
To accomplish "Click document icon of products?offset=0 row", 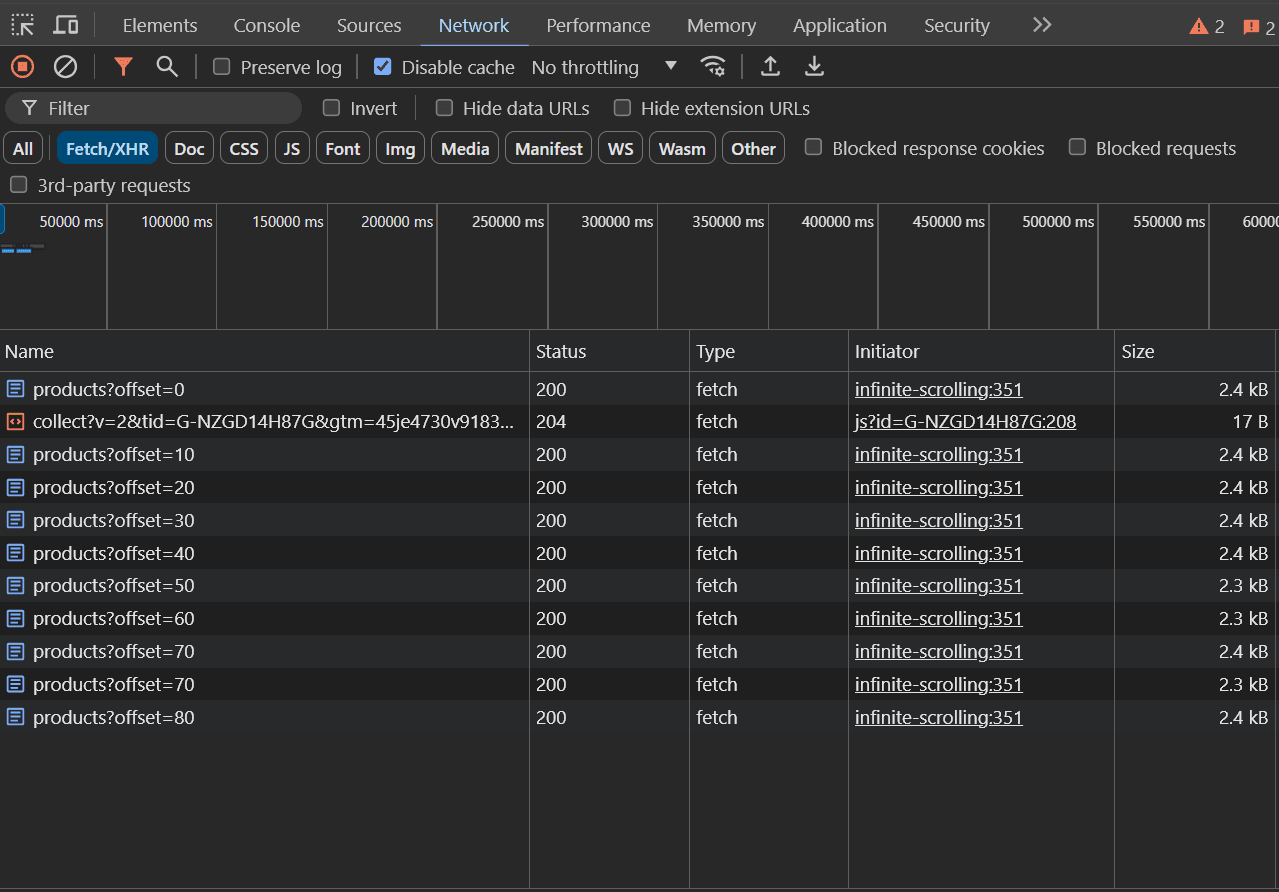I will click(15, 389).
